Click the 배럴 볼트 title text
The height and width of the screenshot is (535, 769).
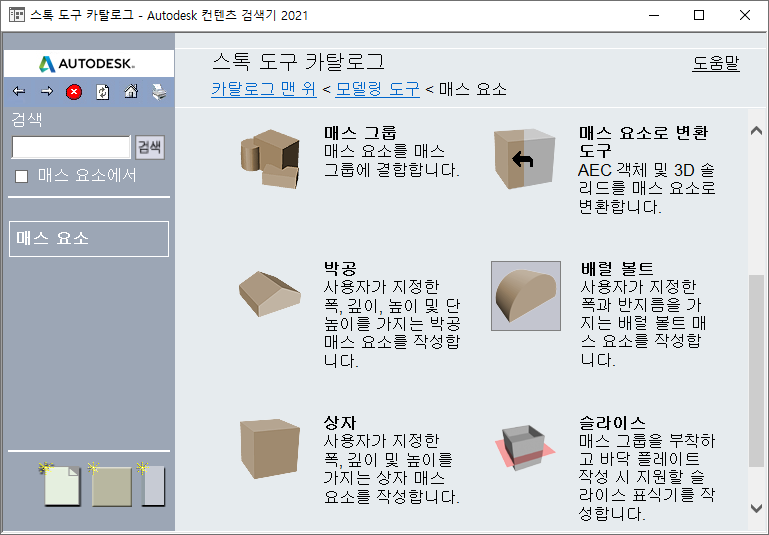[x=617, y=268]
